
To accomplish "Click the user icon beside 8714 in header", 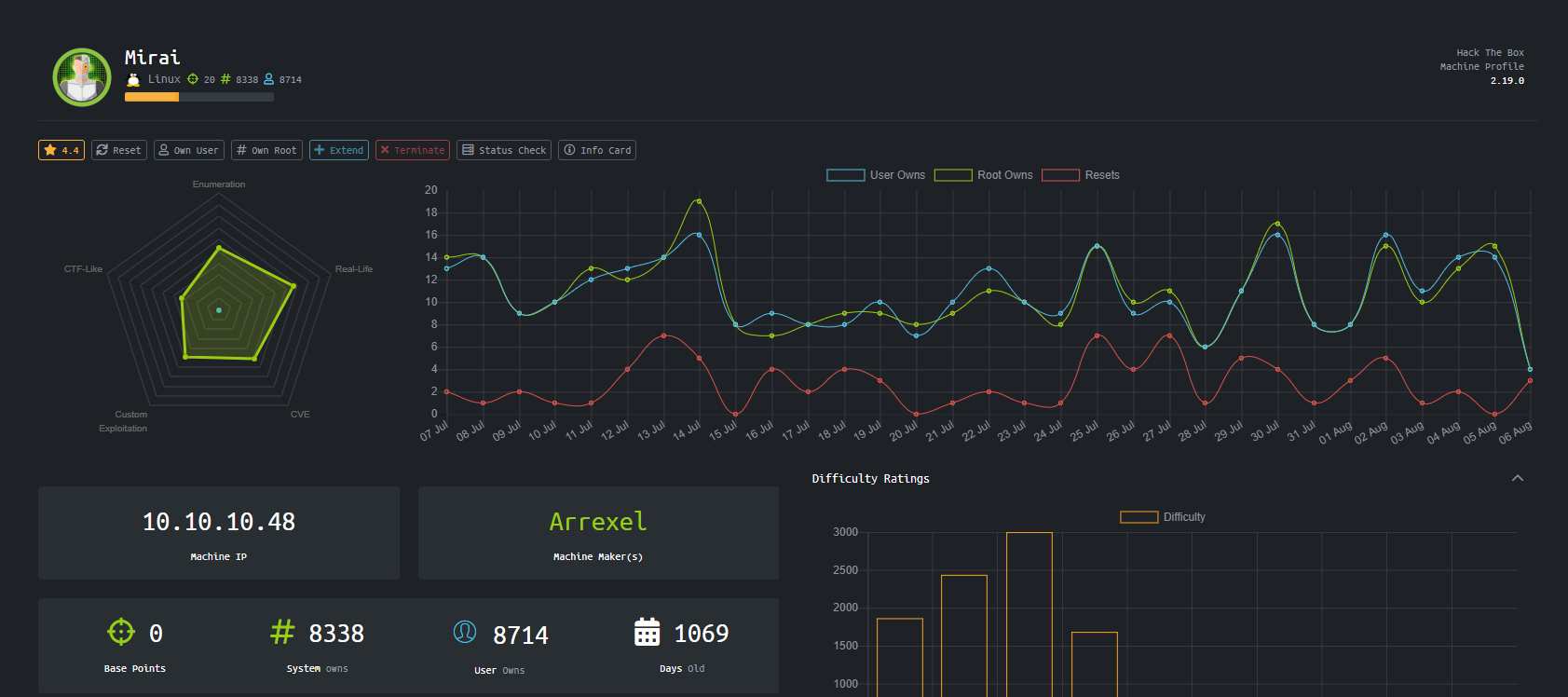I will click(269, 79).
